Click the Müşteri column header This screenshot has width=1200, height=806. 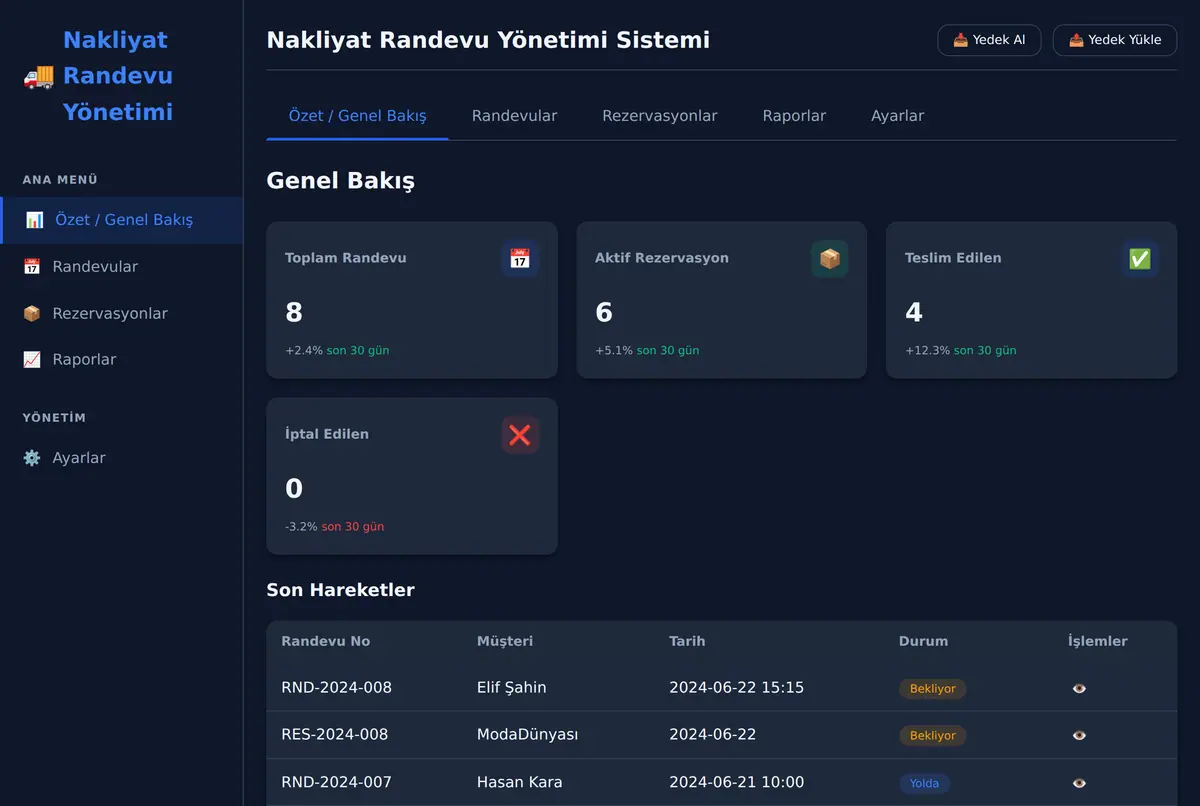pos(505,641)
